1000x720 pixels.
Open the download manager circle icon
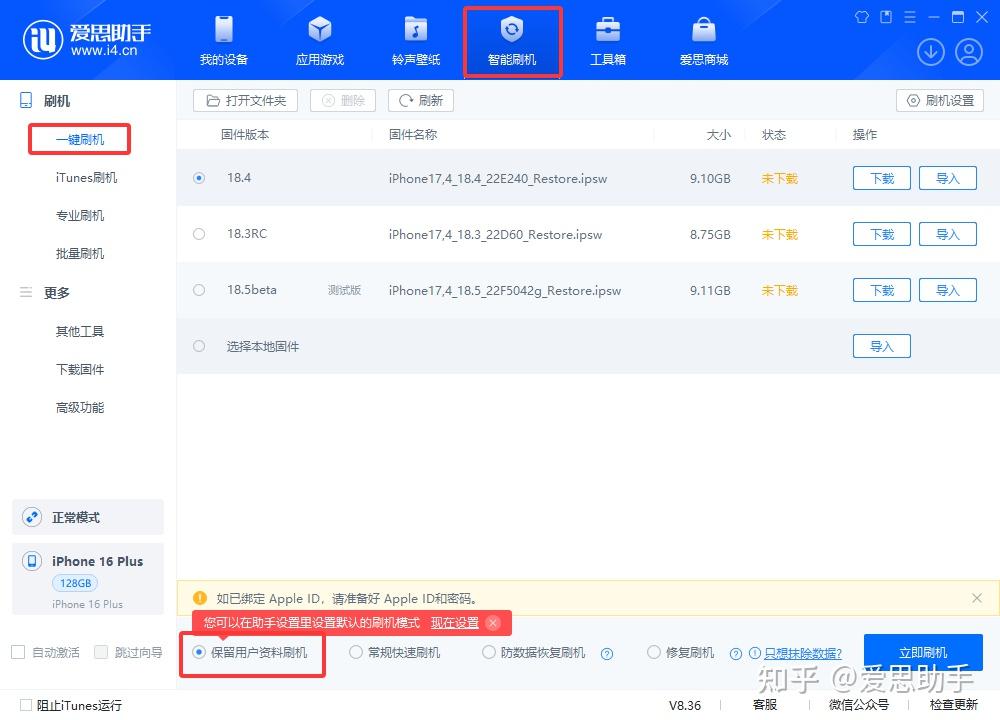tap(931, 51)
